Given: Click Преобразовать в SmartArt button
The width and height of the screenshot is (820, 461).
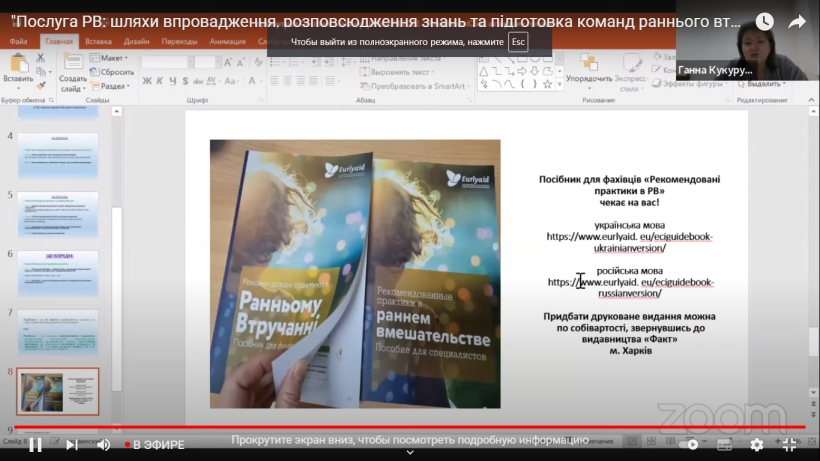Looking at the screenshot, I should click(x=415, y=86).
